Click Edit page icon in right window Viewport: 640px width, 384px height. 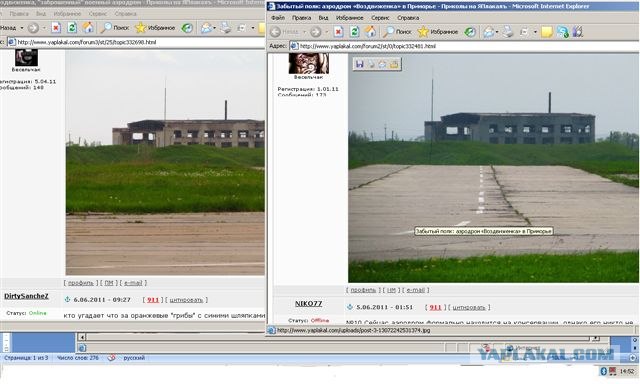(525, 32)
